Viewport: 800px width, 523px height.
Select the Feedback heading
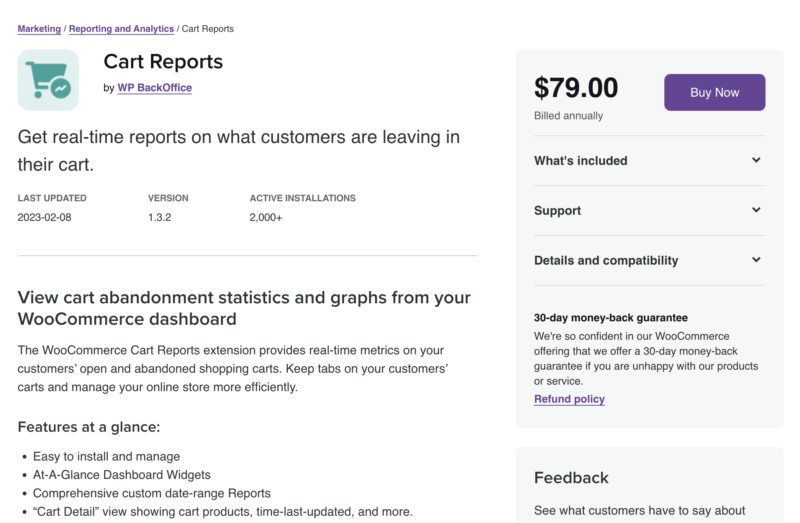(x=571, y=478)
